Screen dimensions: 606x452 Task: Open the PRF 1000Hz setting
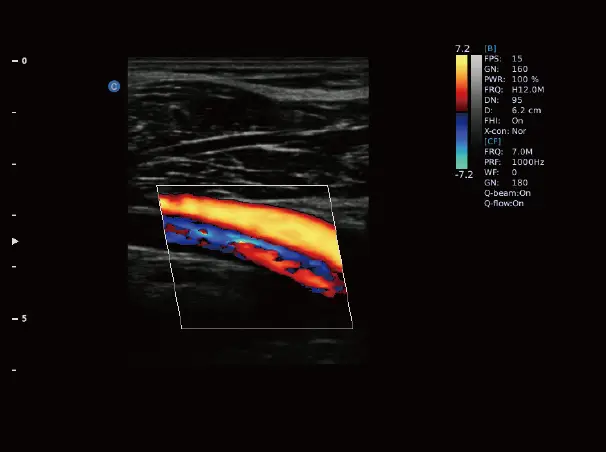coord(512,162)
